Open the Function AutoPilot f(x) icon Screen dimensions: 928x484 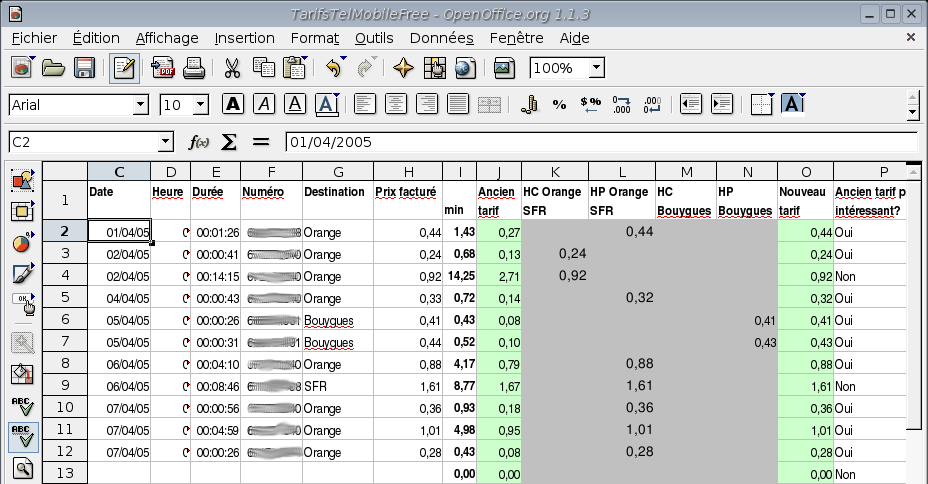point(198,142)
